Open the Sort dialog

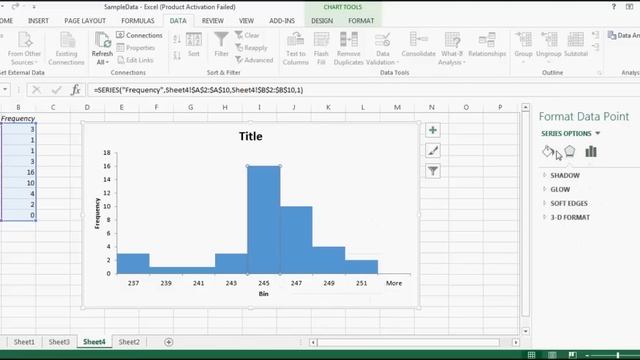tap(194, 44)
